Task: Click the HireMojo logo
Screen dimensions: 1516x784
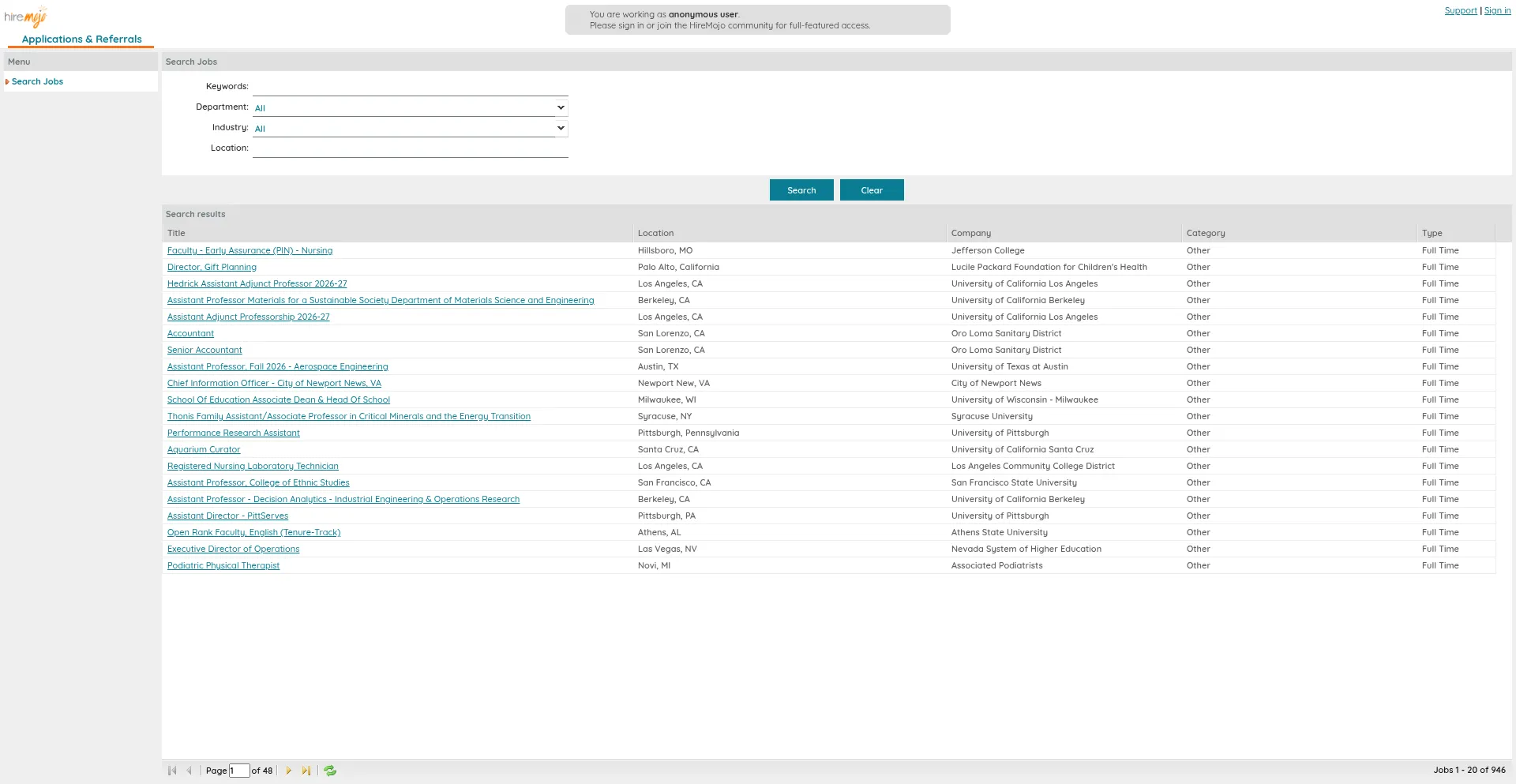Action: pos(26,17)
